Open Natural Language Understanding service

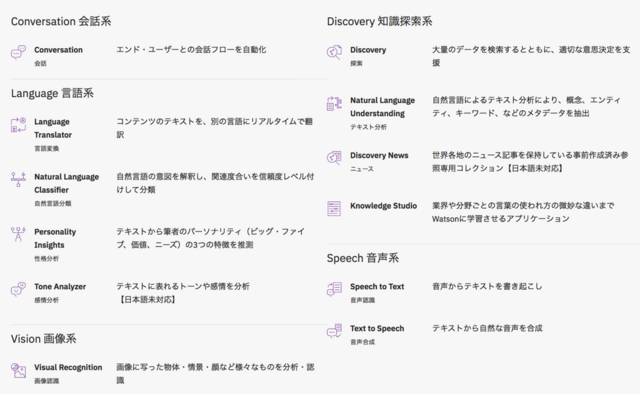coord(382,107)
